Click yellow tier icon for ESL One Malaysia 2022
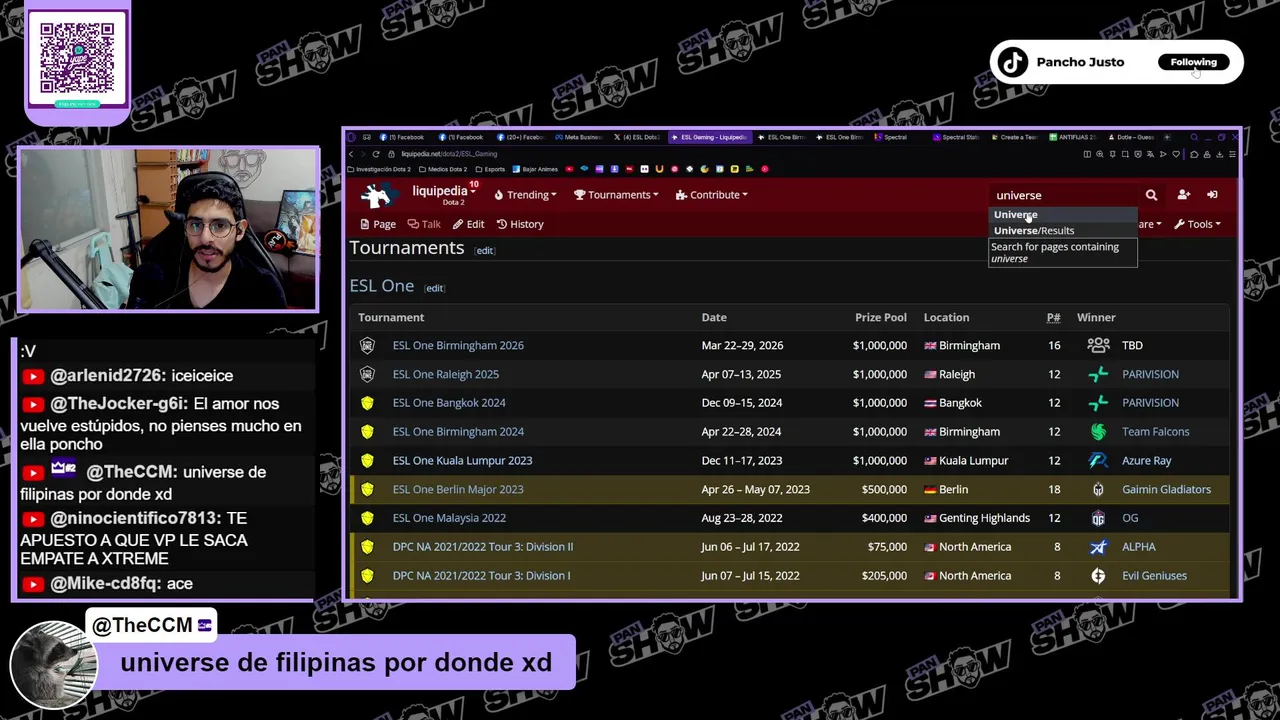Viewport: 1280px width, 720px height. point(367,518)
